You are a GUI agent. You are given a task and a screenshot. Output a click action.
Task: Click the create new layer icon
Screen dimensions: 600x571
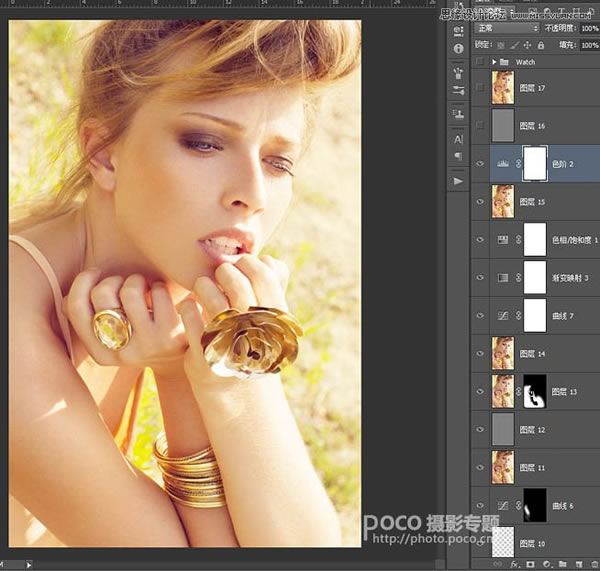pos(579,564)
